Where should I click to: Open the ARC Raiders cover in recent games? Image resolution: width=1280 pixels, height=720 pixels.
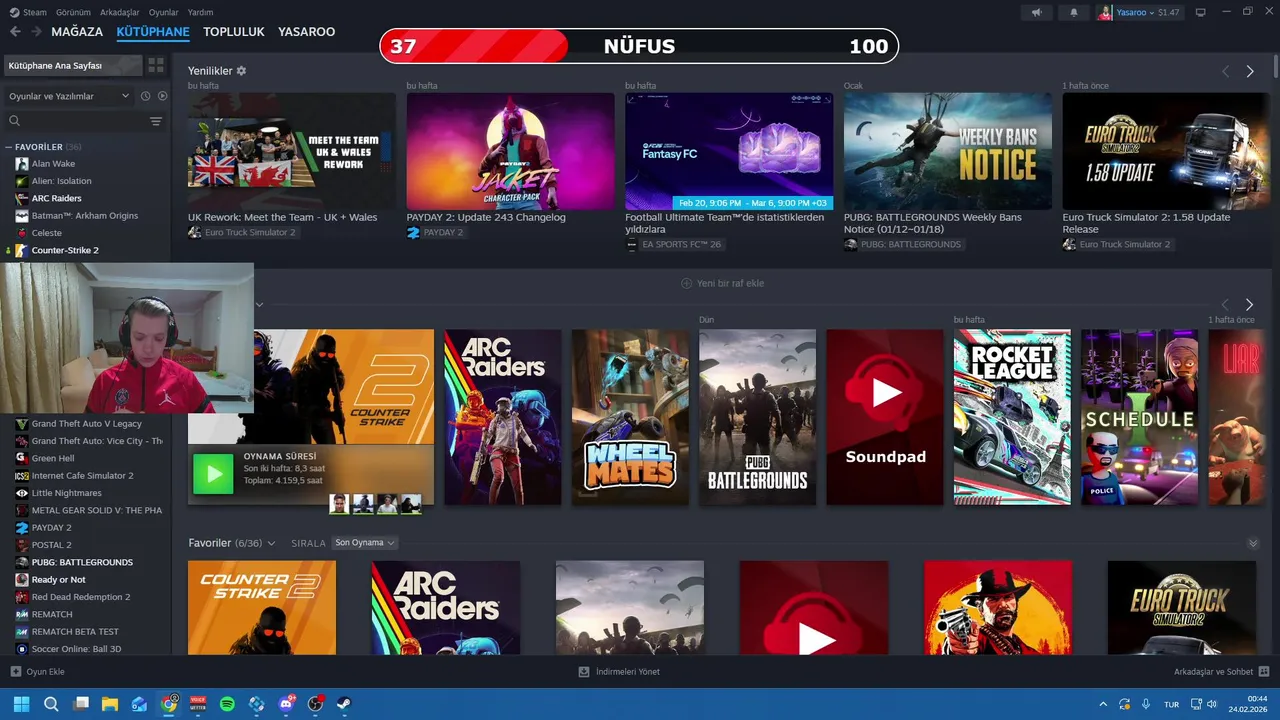(502, 417)
